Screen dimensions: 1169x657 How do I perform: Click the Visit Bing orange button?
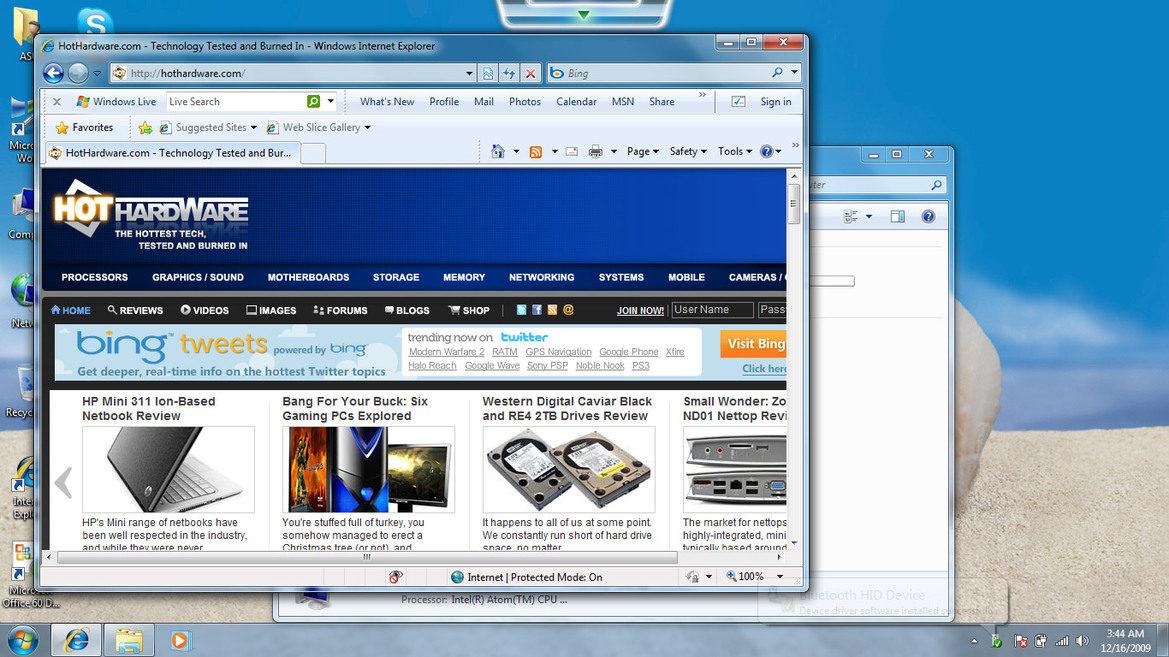(x=754, y=344)
